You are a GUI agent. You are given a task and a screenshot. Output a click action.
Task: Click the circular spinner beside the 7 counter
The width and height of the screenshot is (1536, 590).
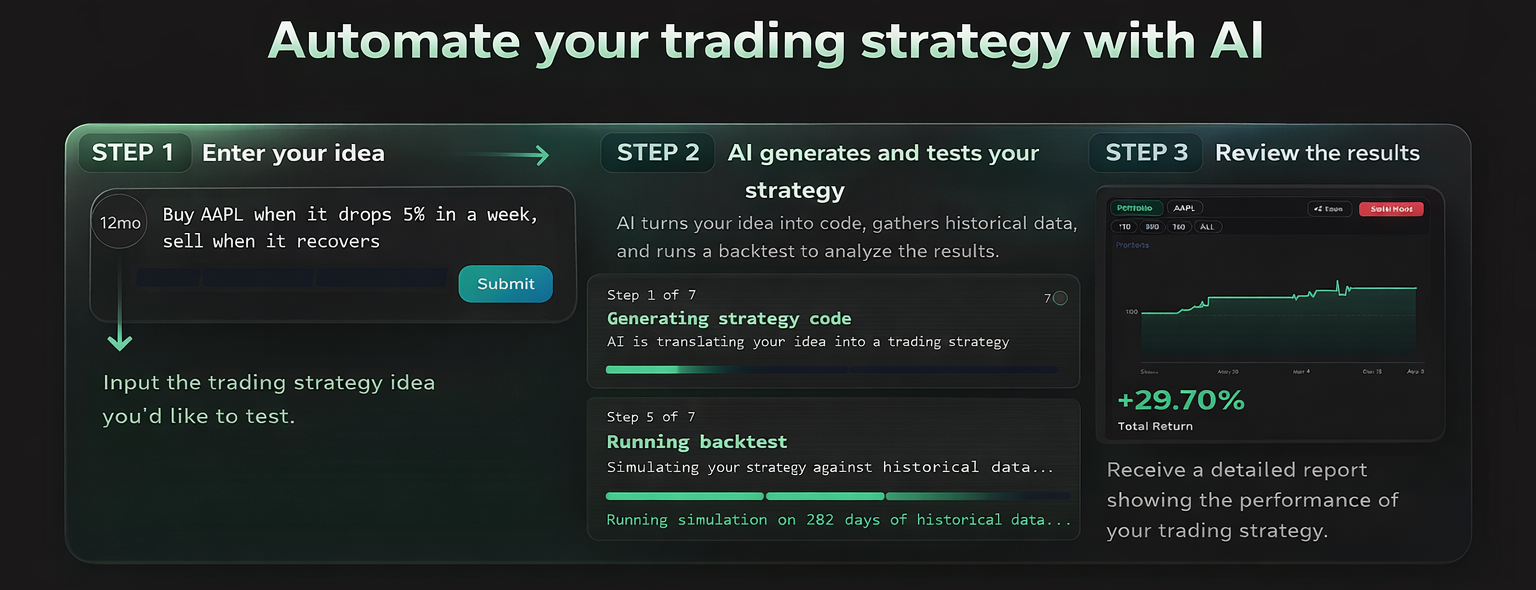click(1059, 298)
